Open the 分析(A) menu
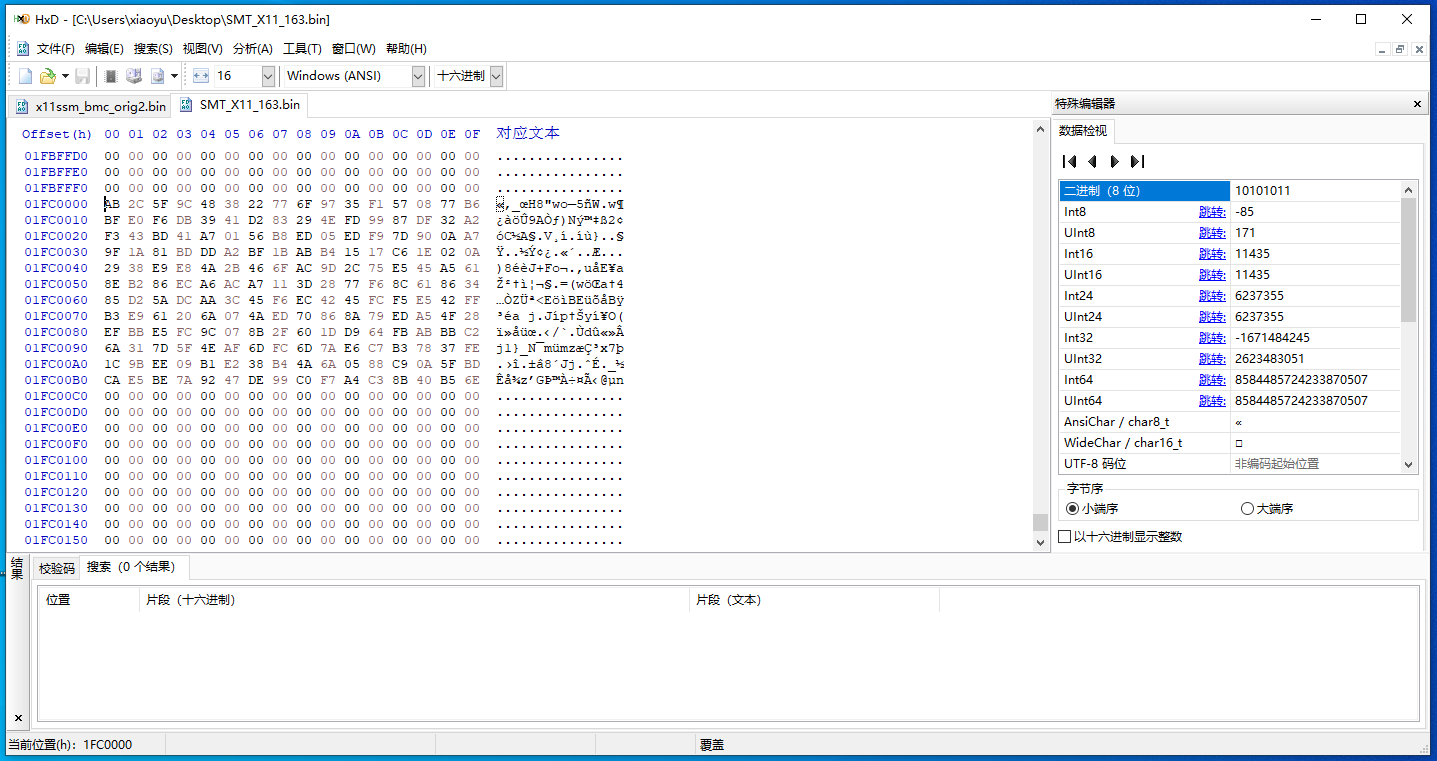This screenshot has width=1437, height=761. click(x=252, y=48)
